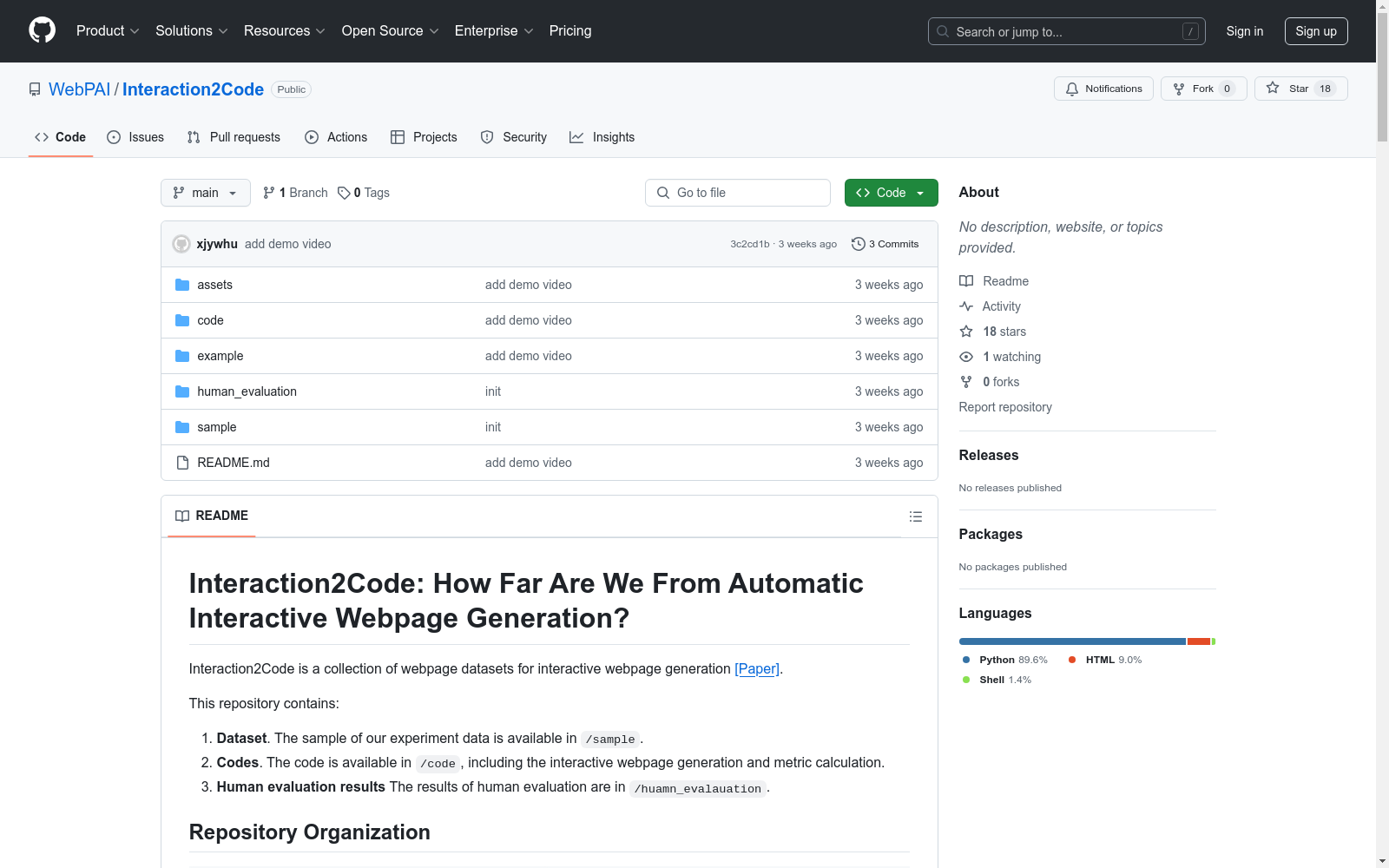Click xjywhu's avatar image
The height and width of the screenshot is (868, 1389).
tap(181, 244)
